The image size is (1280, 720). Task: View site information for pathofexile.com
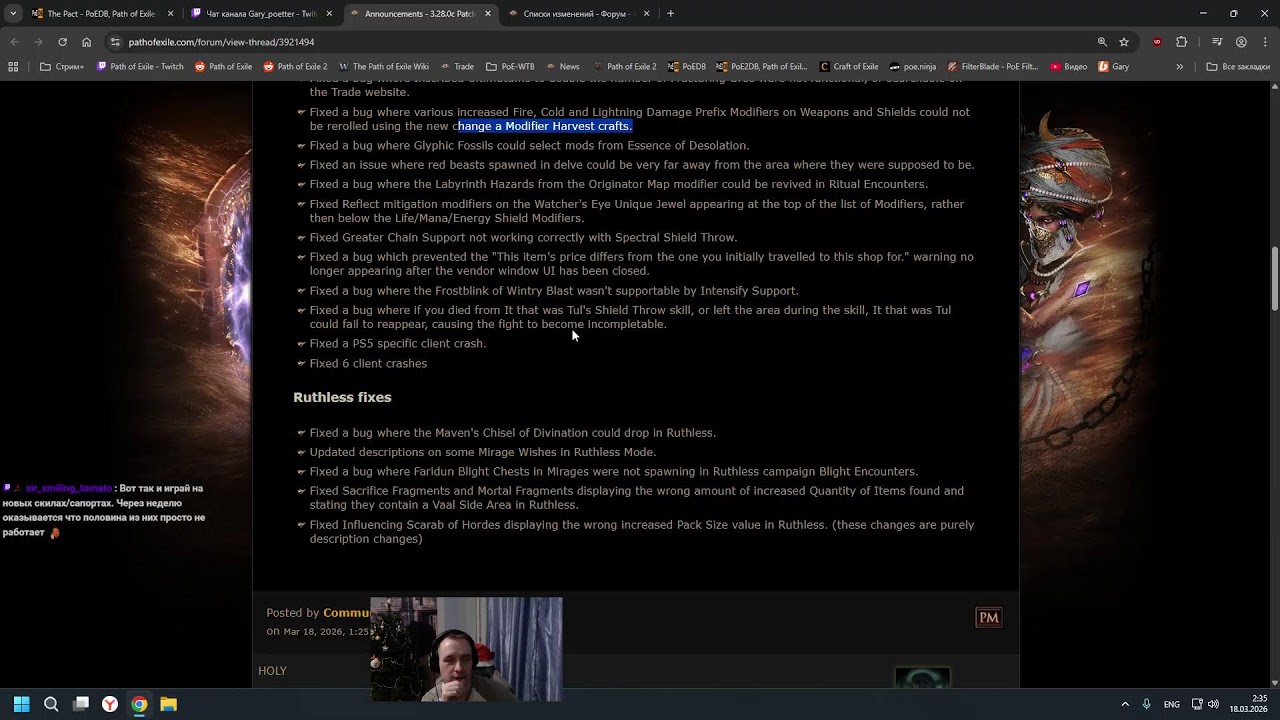[116, 42]
